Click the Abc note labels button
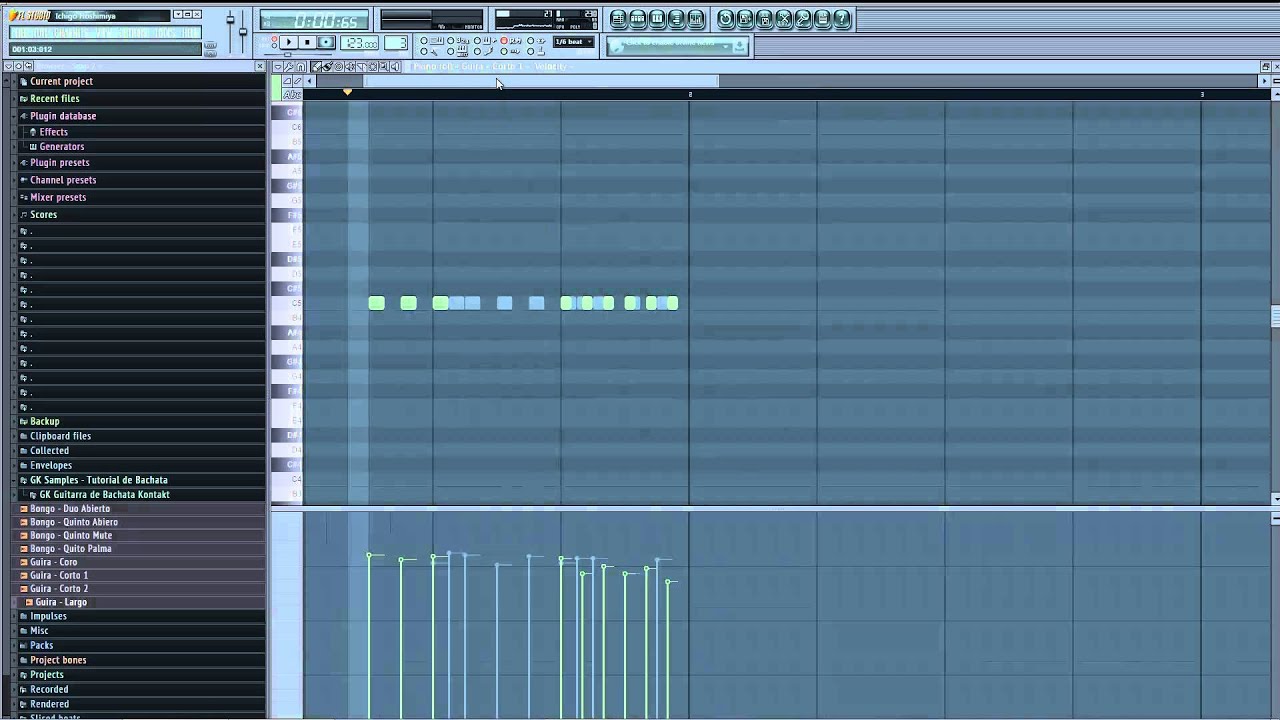The height and width of the screenshot is (720, 1280). [x=292, y=95]
